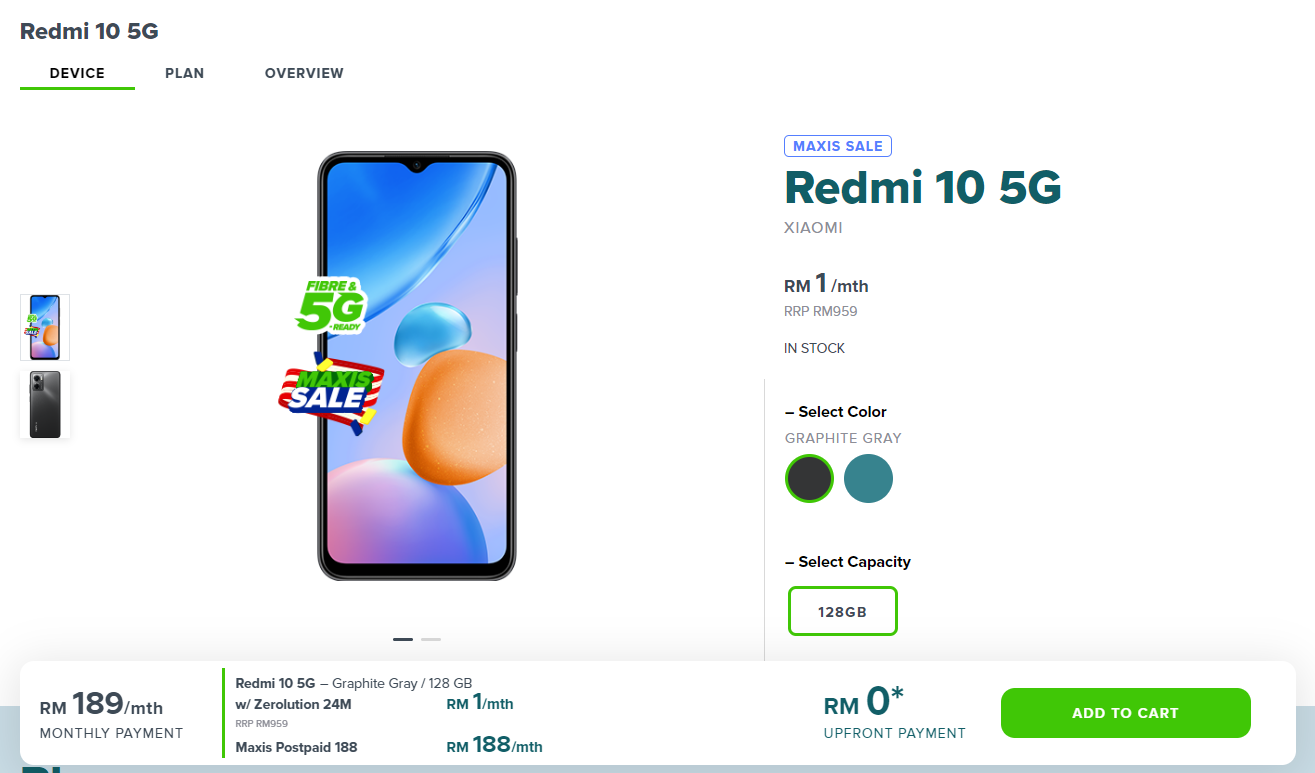Select the rear view phone thumbnail
The height and width of the screenshot is (773, 1315).
[x=45, y=404]
